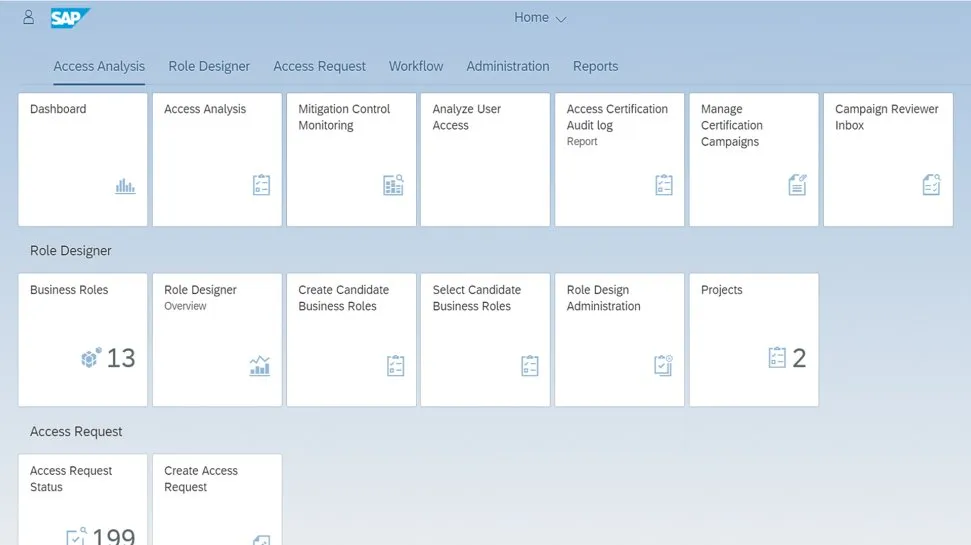Go to the Administration tab
Viewport: 971px width, 545px height.
[x=507, y=66]
